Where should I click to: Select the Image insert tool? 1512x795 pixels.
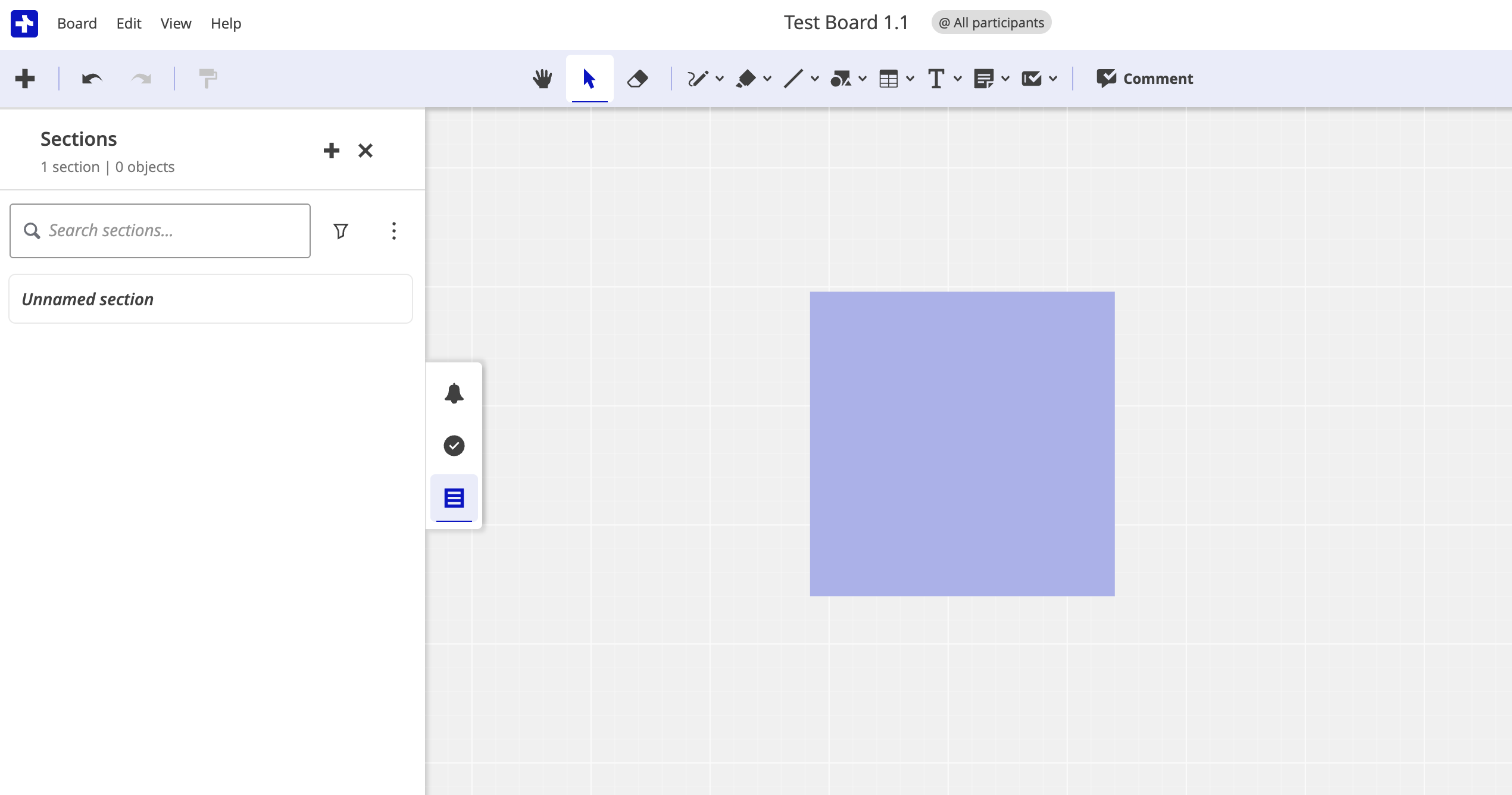pos(1031,79)
